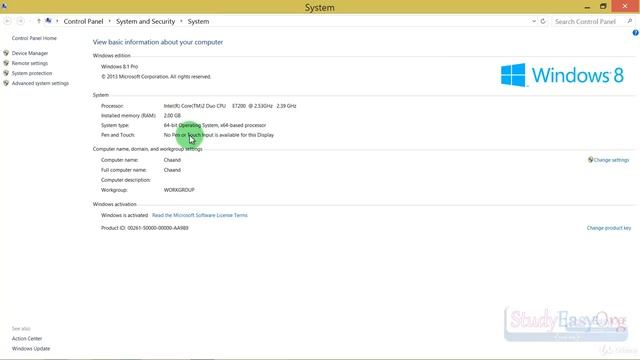Image resolution: width=640 pixels, height=360 pixels.
Task: Click the Full computer name value Chaand
Action: click(x=172, y=170)
